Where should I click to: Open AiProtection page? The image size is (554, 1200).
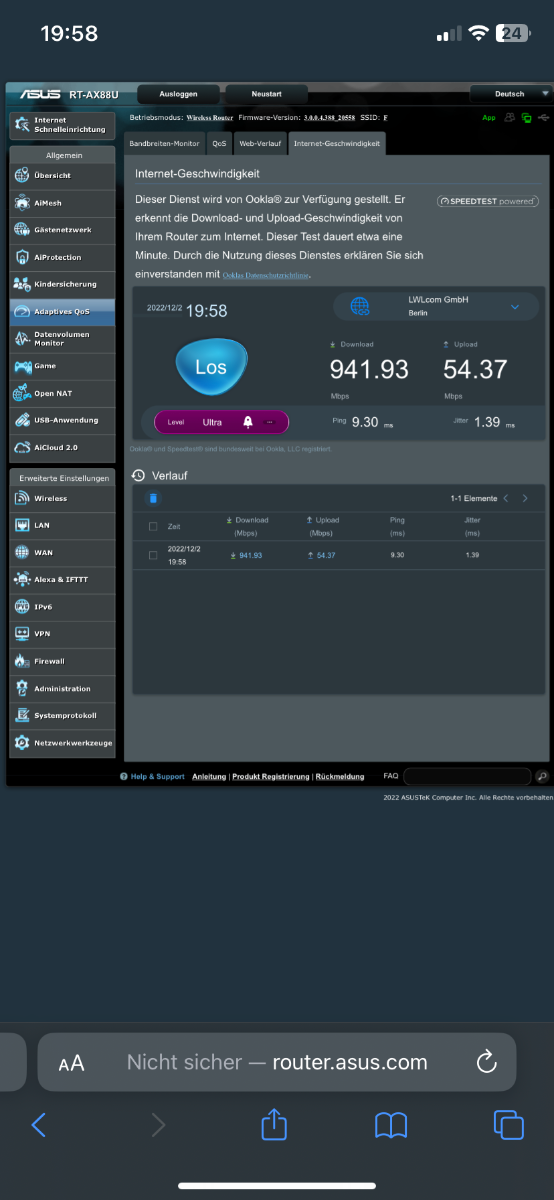[x=61, y=257]
